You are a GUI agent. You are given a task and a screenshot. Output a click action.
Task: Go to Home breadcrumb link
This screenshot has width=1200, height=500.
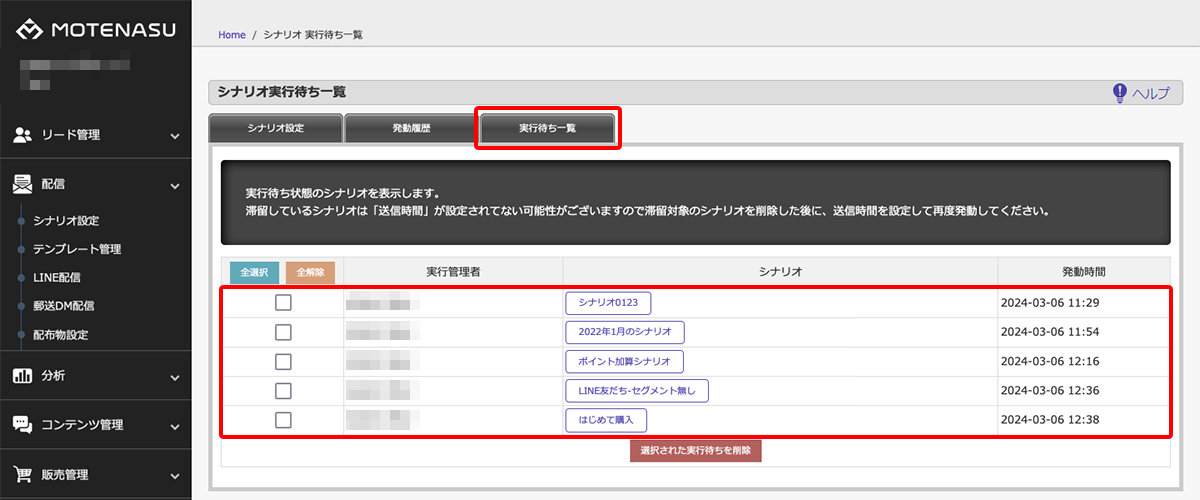[x=231, y=35]
